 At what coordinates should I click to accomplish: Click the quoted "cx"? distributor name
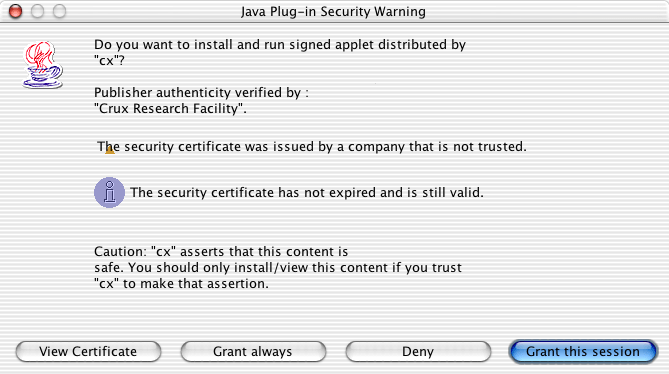(x=109, y=61)
